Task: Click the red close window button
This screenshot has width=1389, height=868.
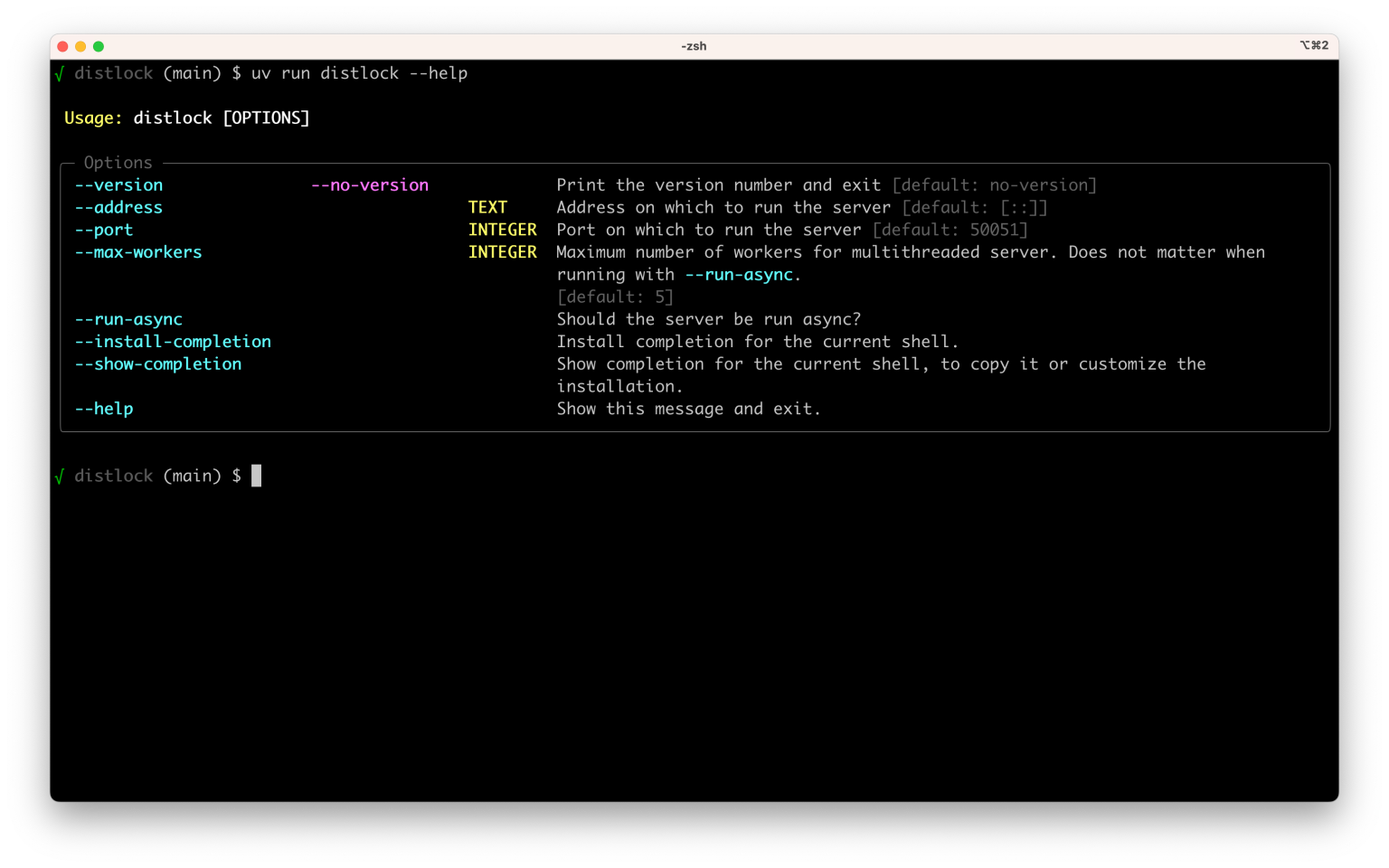Action: [x=62, y=46]
